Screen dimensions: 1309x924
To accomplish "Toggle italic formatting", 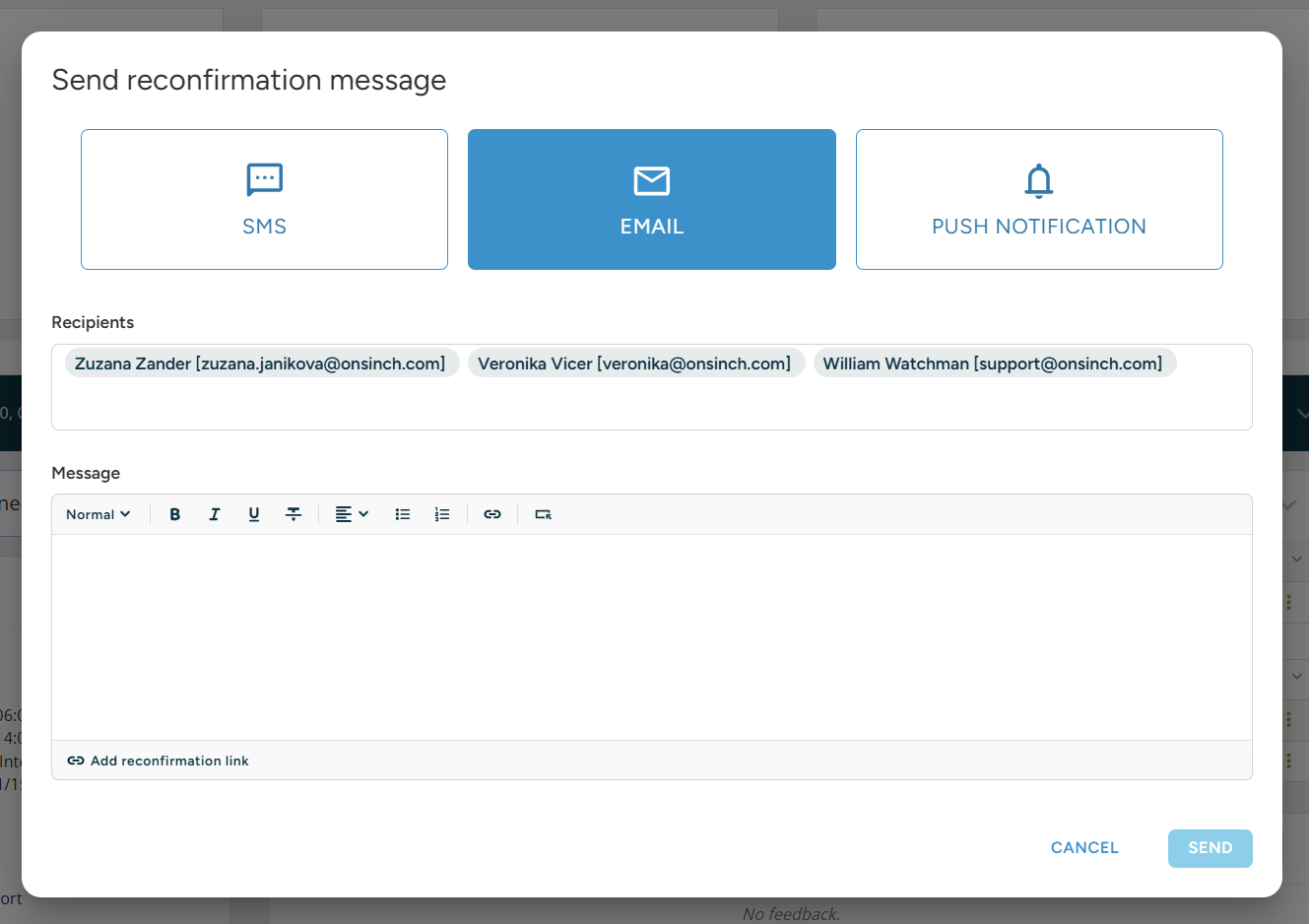I will tap(215, 514).
